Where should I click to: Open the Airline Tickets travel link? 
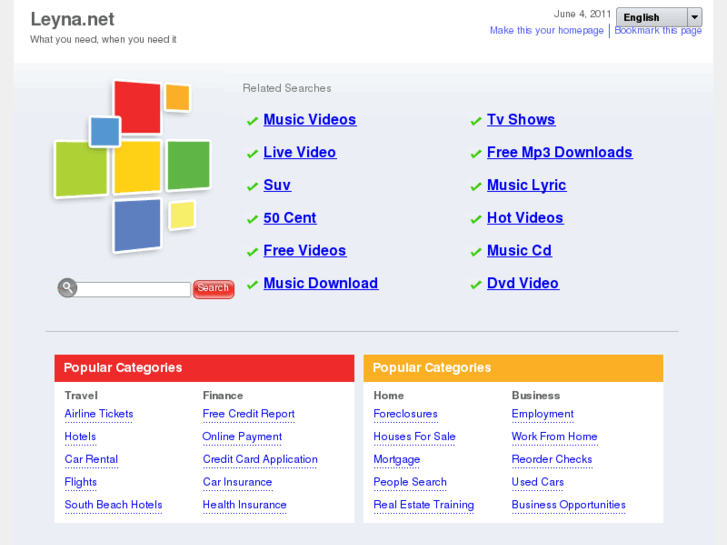coord(99,414)
